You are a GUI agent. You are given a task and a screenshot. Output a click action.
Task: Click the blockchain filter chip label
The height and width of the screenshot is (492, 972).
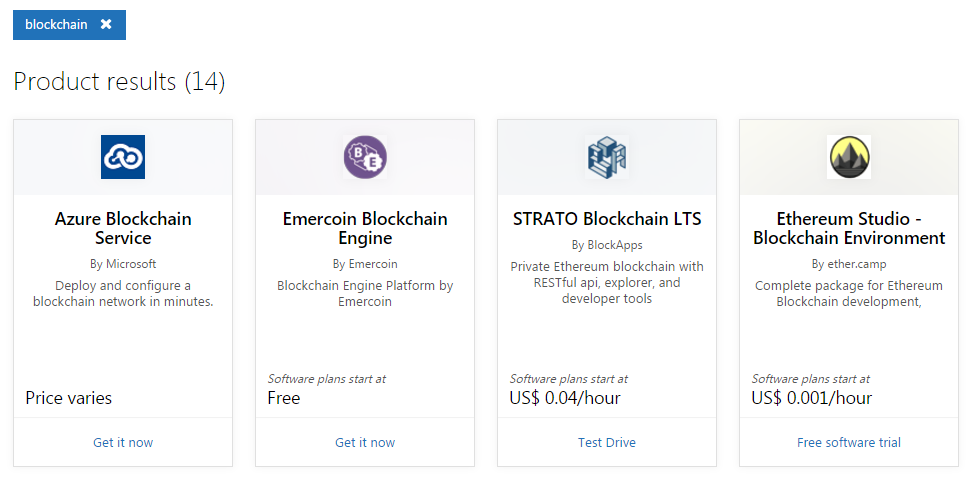tap(56, 25)
